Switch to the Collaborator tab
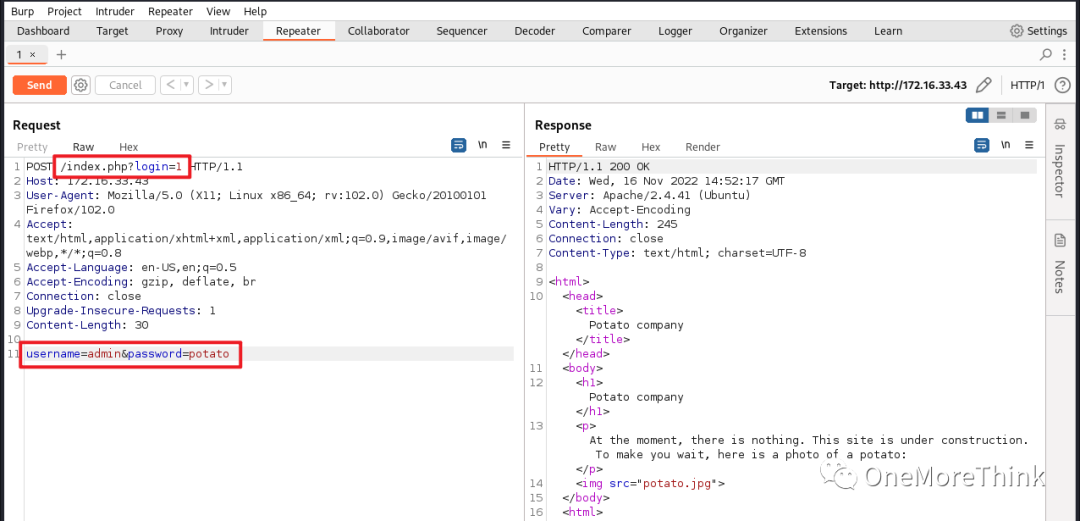The height and width of the screenshot is (521, 1080). [379, 31]
